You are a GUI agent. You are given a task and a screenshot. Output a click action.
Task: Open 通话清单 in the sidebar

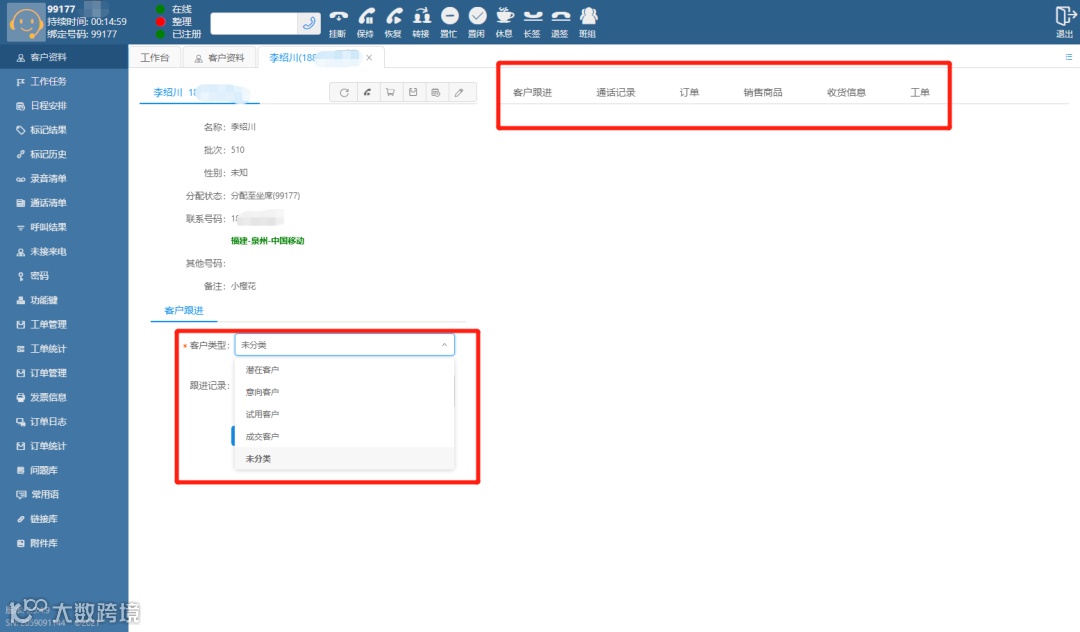64,202
